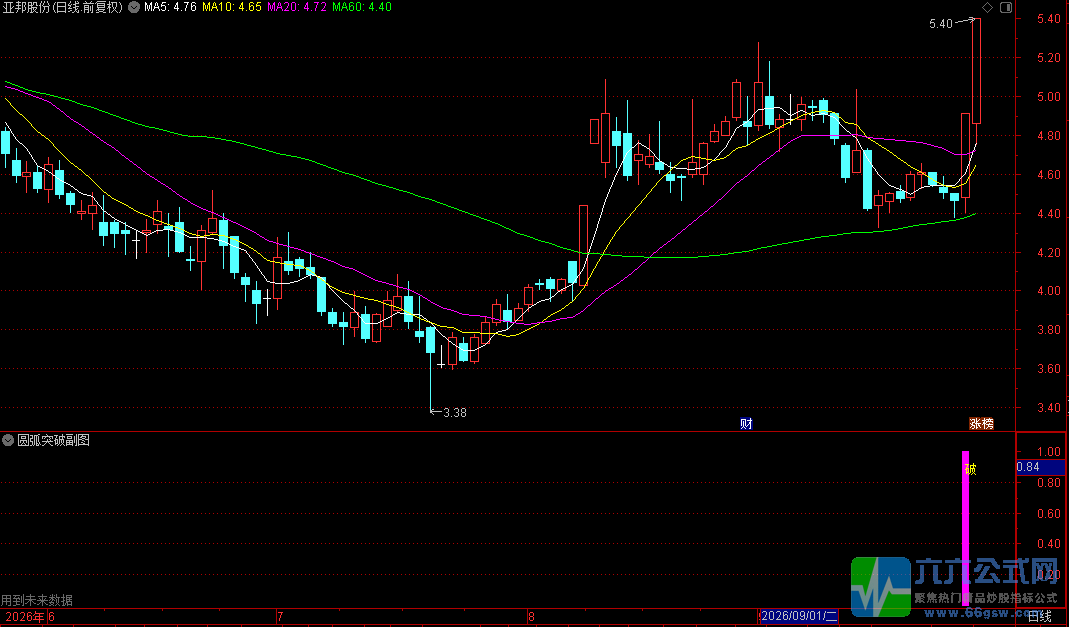1069x627 pixels.
Task: Select the MA60: 4.40 indicator label
Action: (363, 7)
